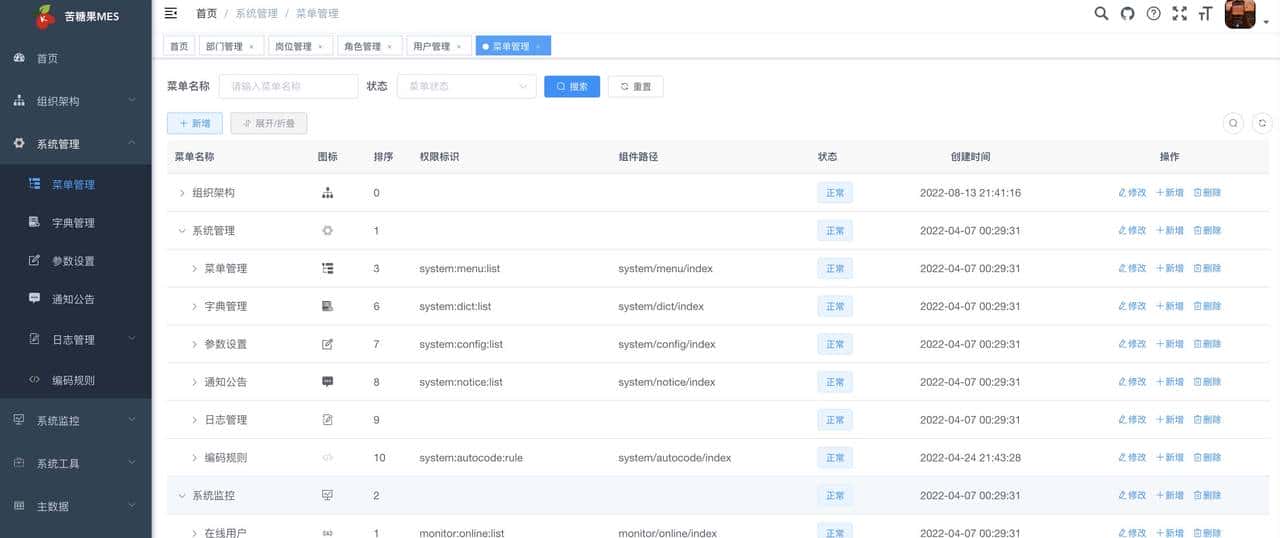The height and width of the screenshot is (538, 1280).
Task: Open the help question-mark icon
Action: click(1153, 14)
